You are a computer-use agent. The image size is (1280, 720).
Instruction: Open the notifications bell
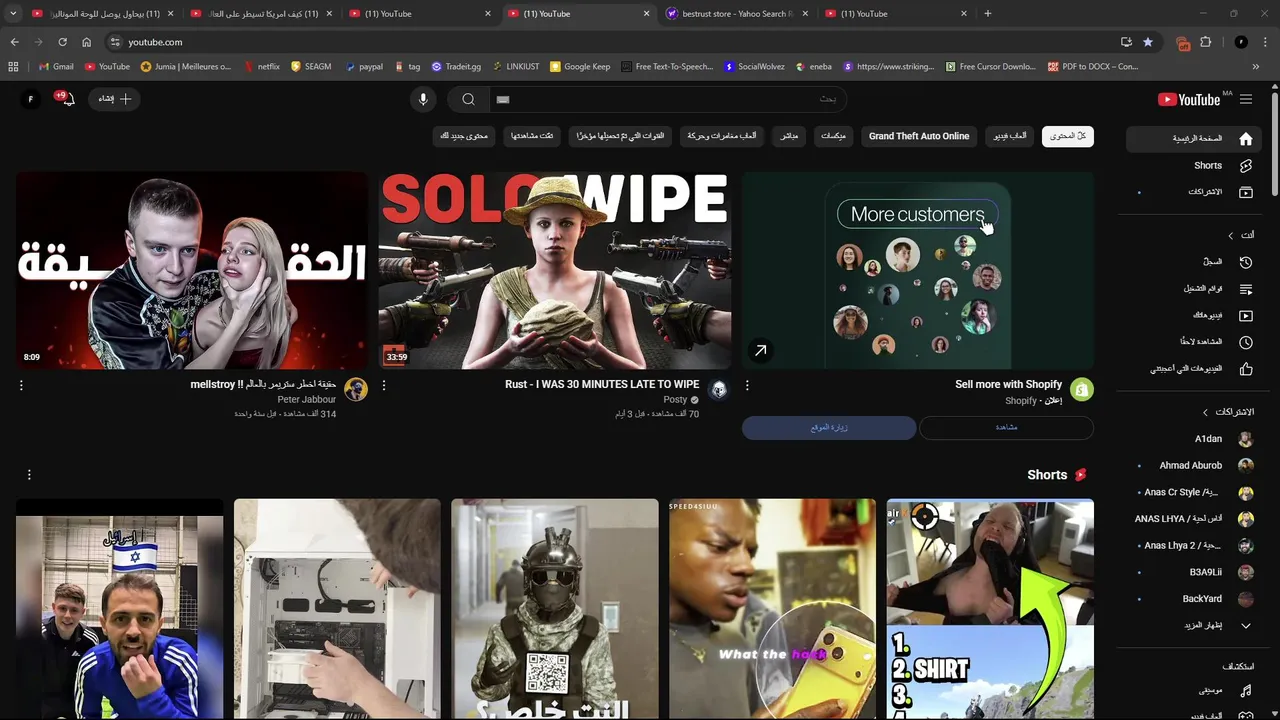(67, 99)
